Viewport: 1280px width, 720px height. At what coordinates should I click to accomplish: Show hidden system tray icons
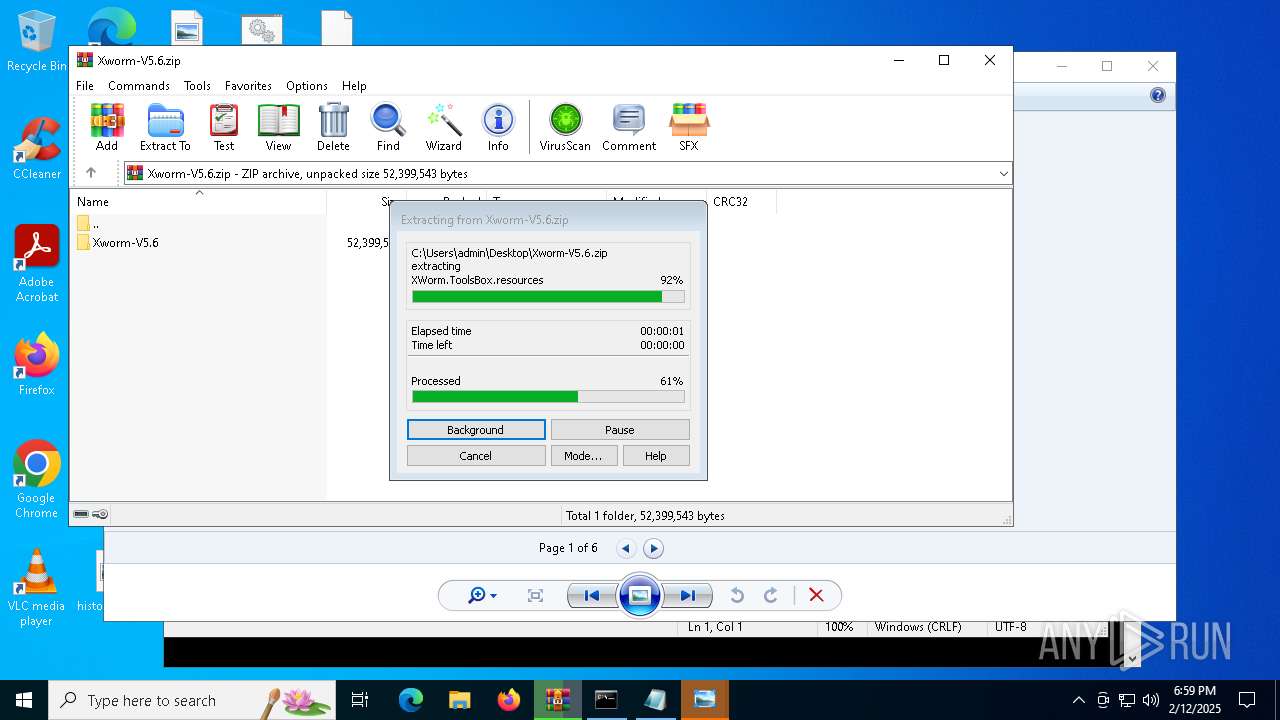[1078, 700]
